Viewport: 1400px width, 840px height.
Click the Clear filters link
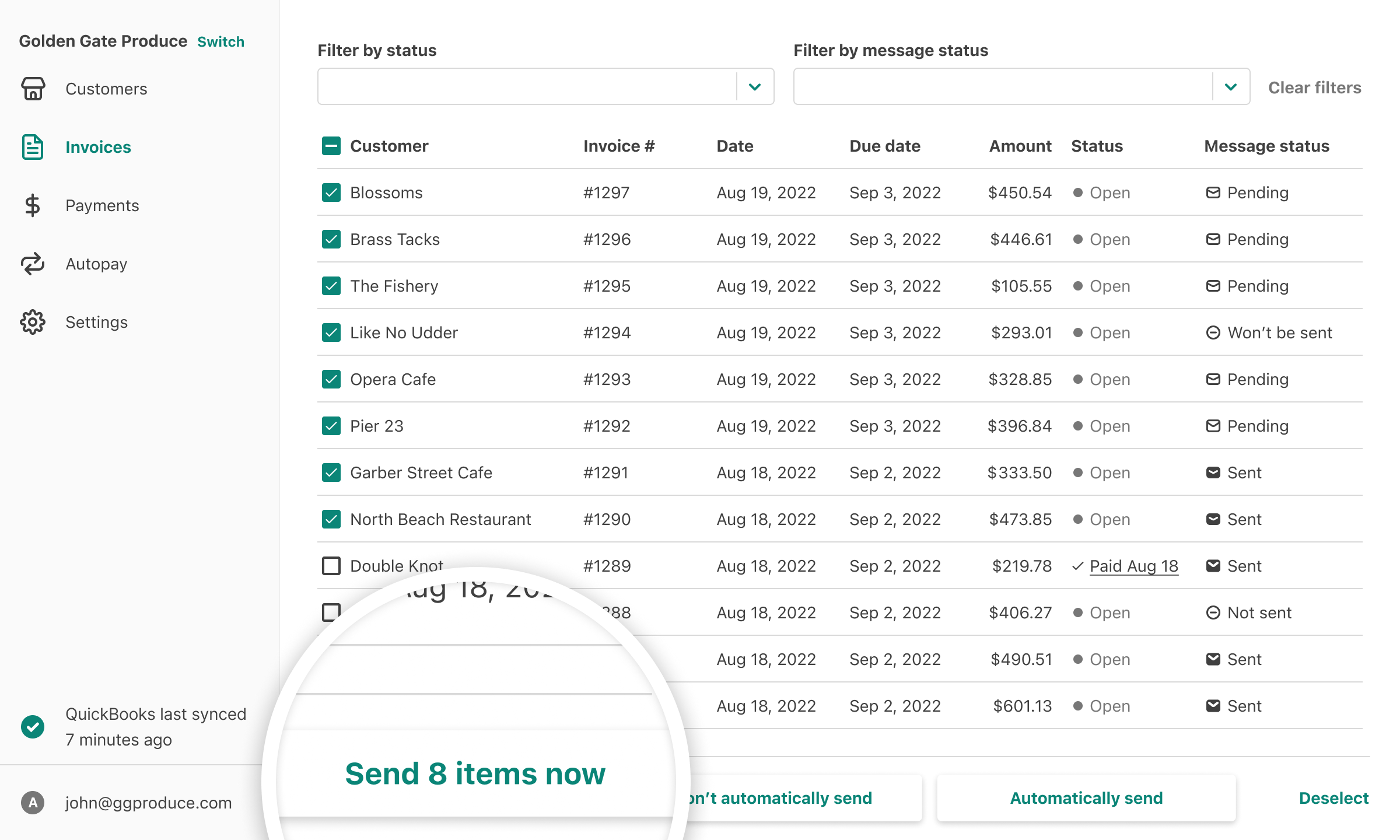pos(1314,87)
